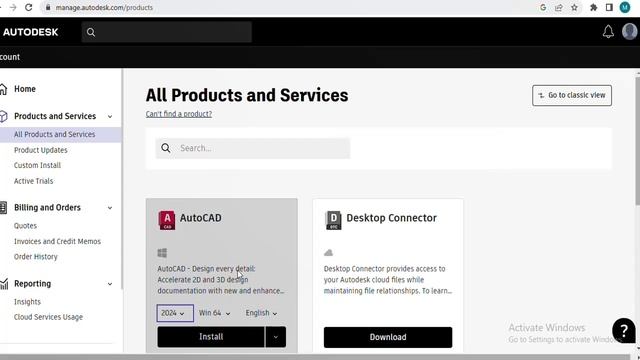640x360 pixels.
Task: Click Go to classic view
Action: [x=572, y=95]
